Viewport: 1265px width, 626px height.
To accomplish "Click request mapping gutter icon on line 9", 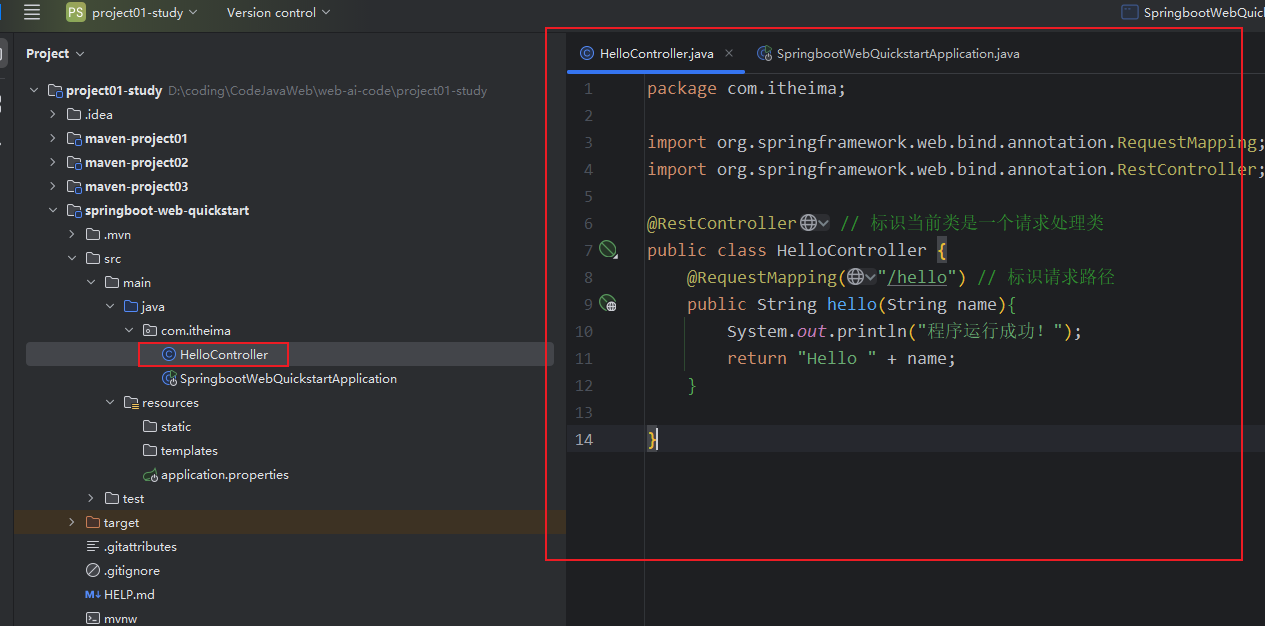I will (608, 303).
